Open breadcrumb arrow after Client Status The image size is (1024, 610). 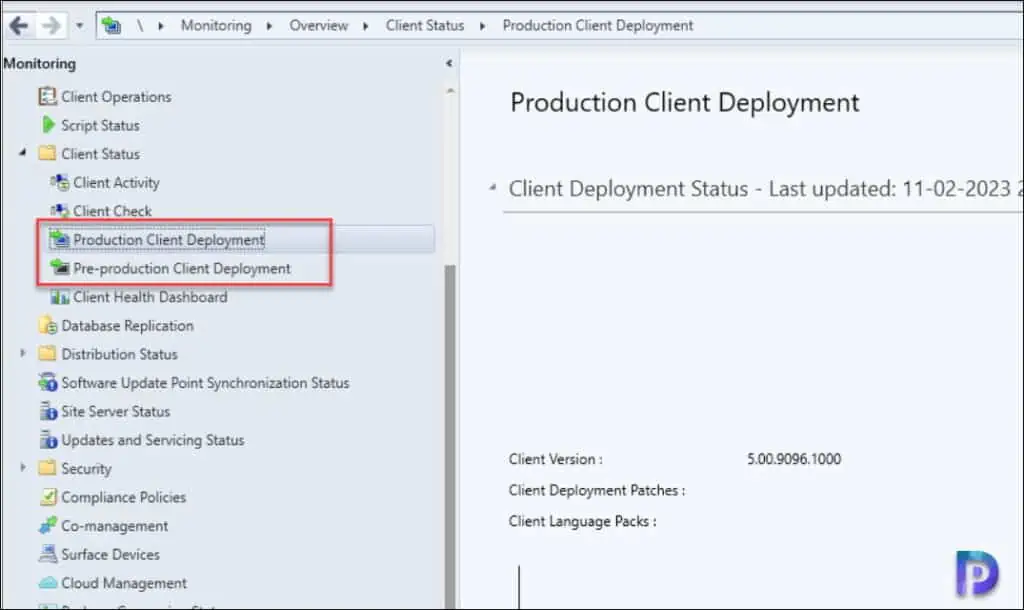[x=483, y=26]
